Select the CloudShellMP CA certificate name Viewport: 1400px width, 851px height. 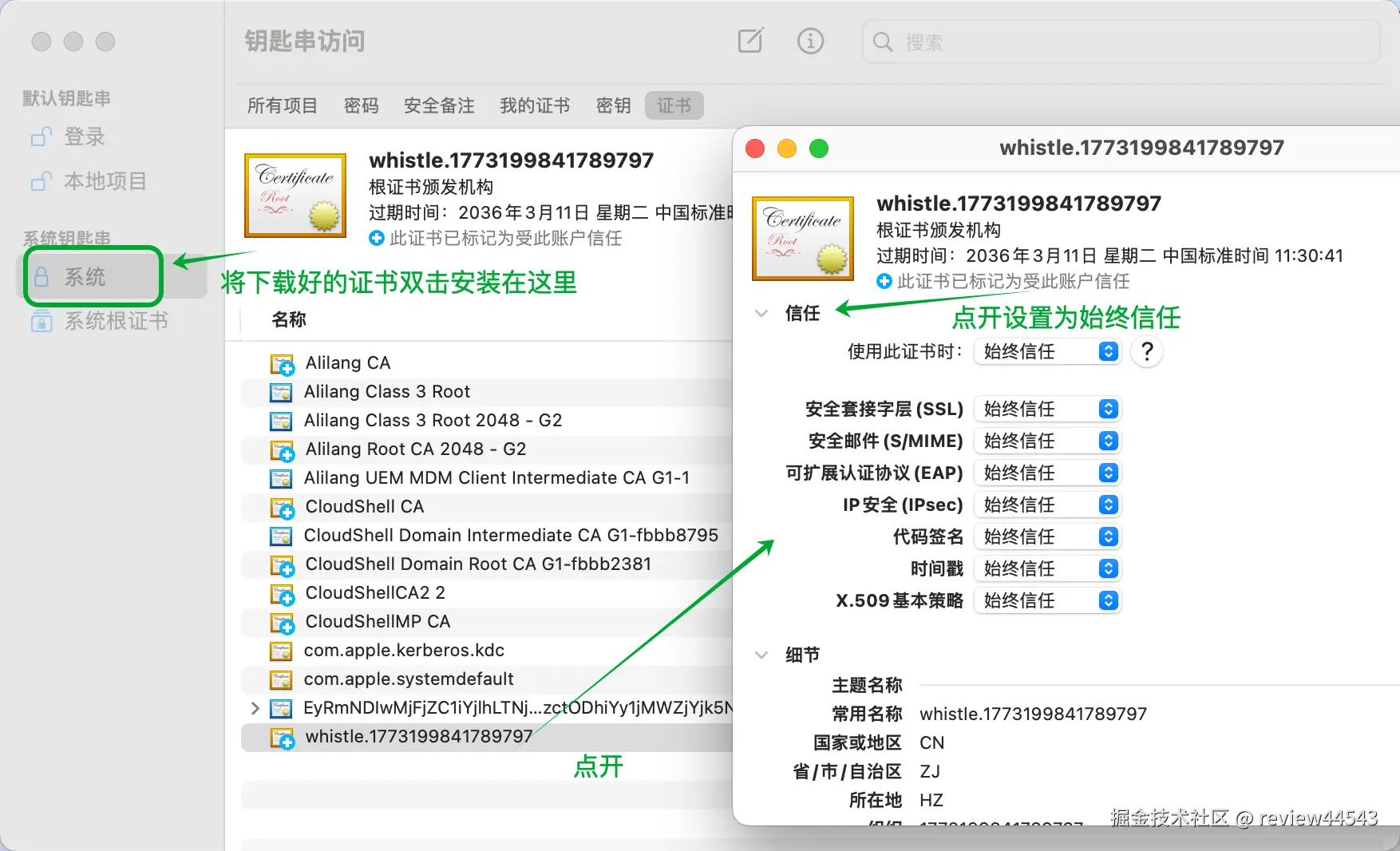378,622
